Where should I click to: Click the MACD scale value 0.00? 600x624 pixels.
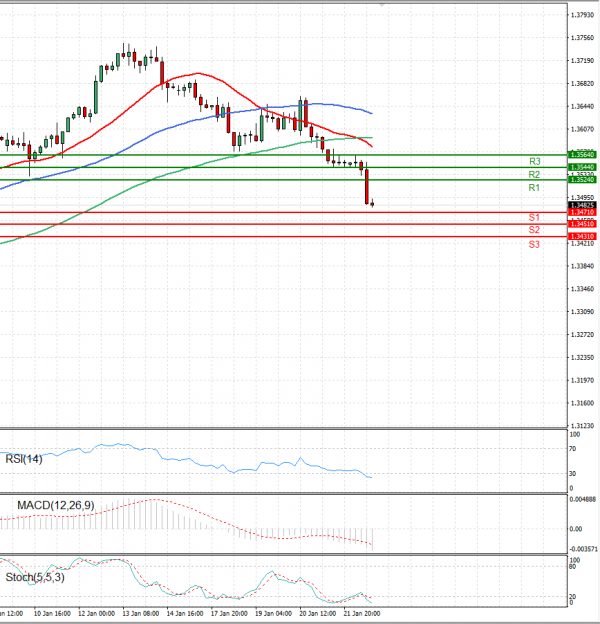pyautogui.click(x=576, y=529)
